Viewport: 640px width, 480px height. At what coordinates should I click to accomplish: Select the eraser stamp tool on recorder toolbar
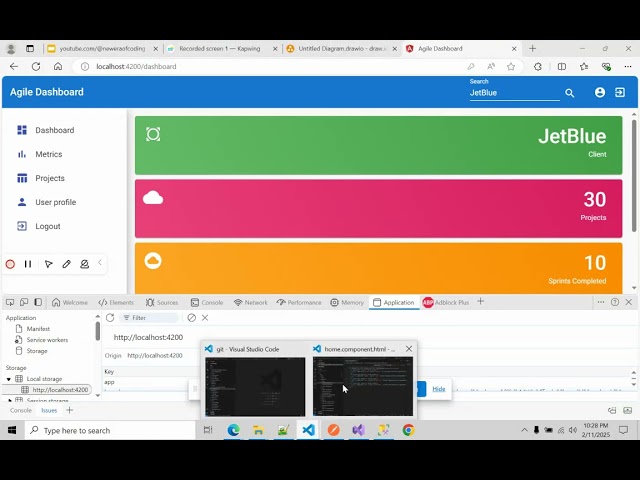pos(84,264)
